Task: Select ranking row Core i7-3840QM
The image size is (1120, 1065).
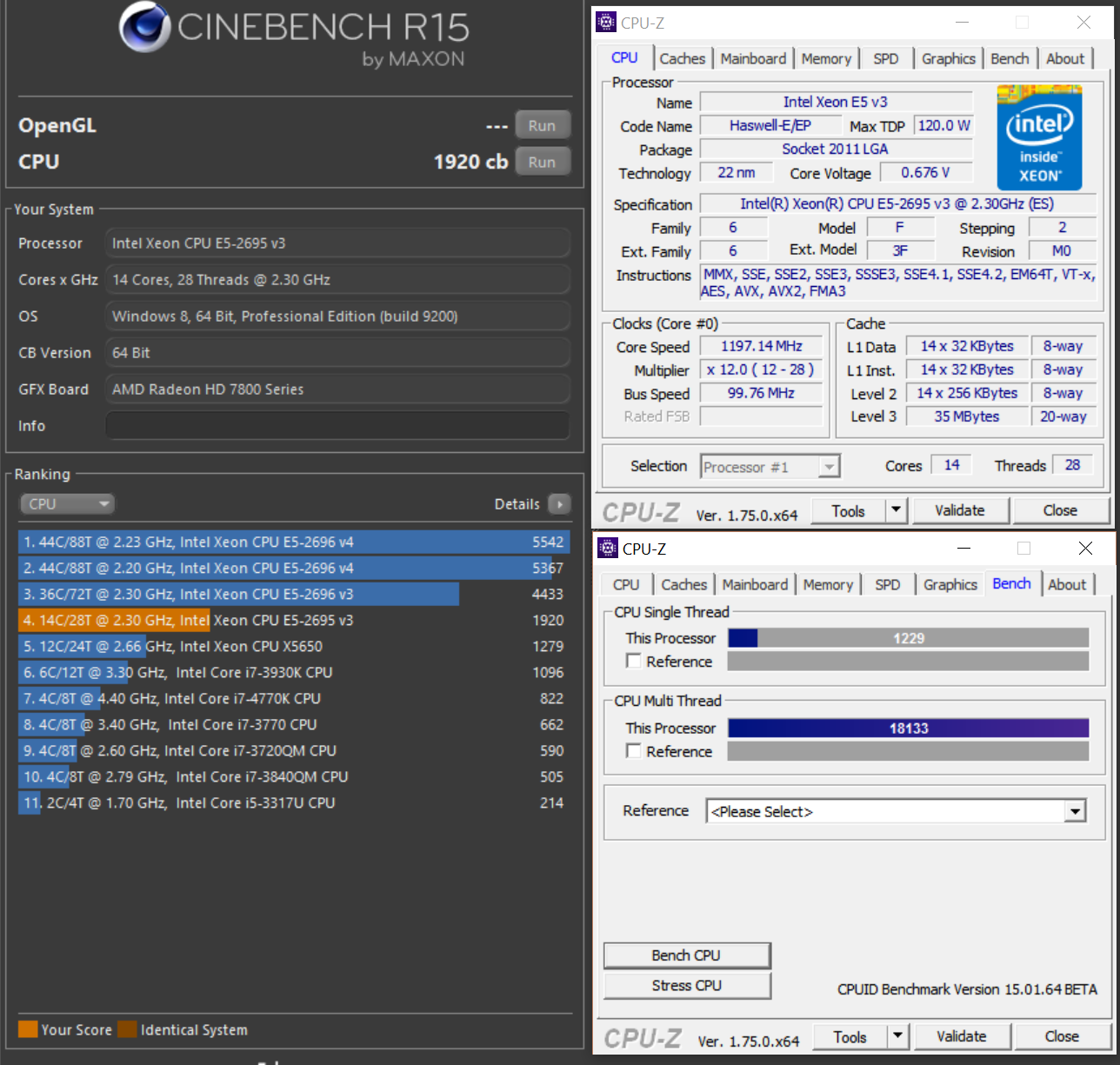Action: coord(294,776)
